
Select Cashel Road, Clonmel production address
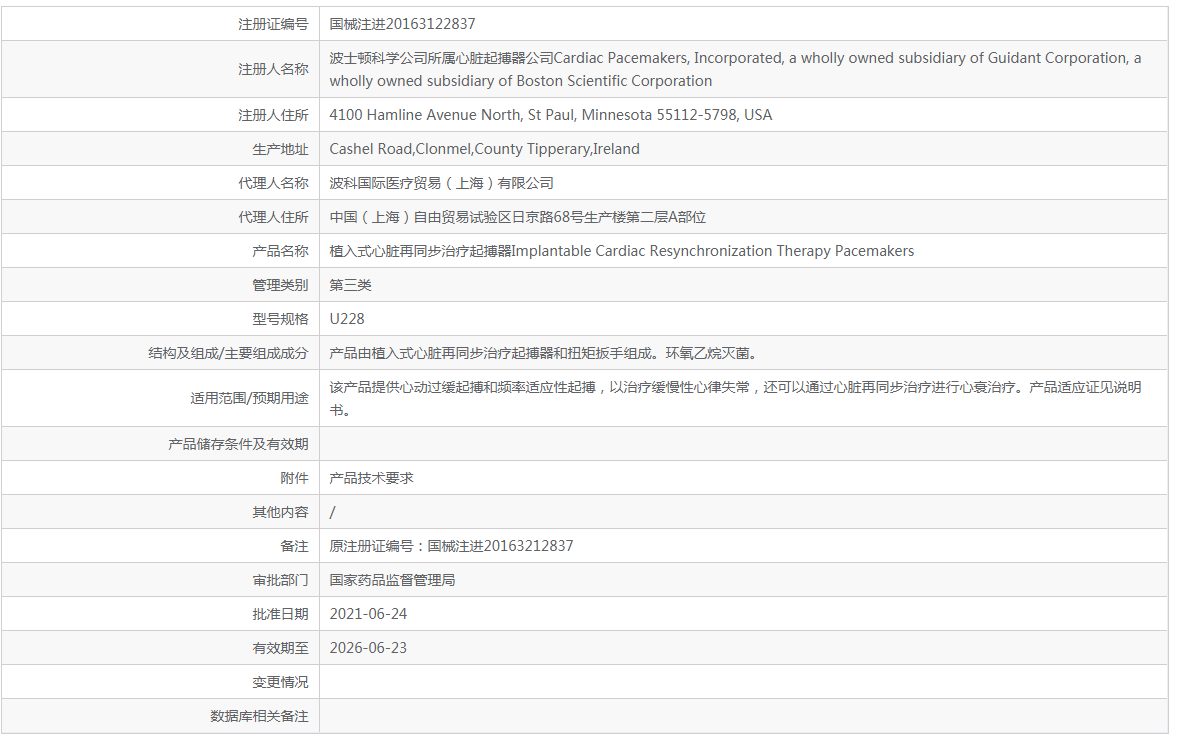(x=485, y=149)
